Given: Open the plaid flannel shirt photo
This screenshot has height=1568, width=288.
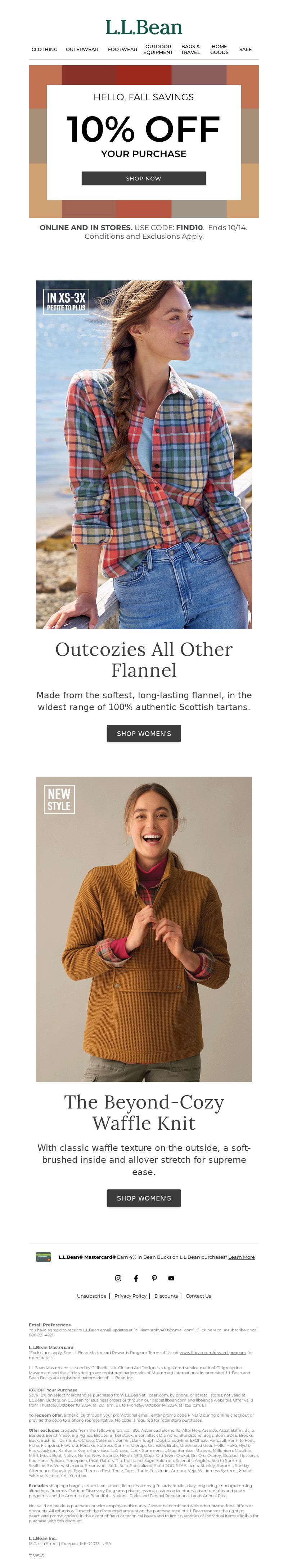Looking at the screenshot, I should (x=144, y=455).
